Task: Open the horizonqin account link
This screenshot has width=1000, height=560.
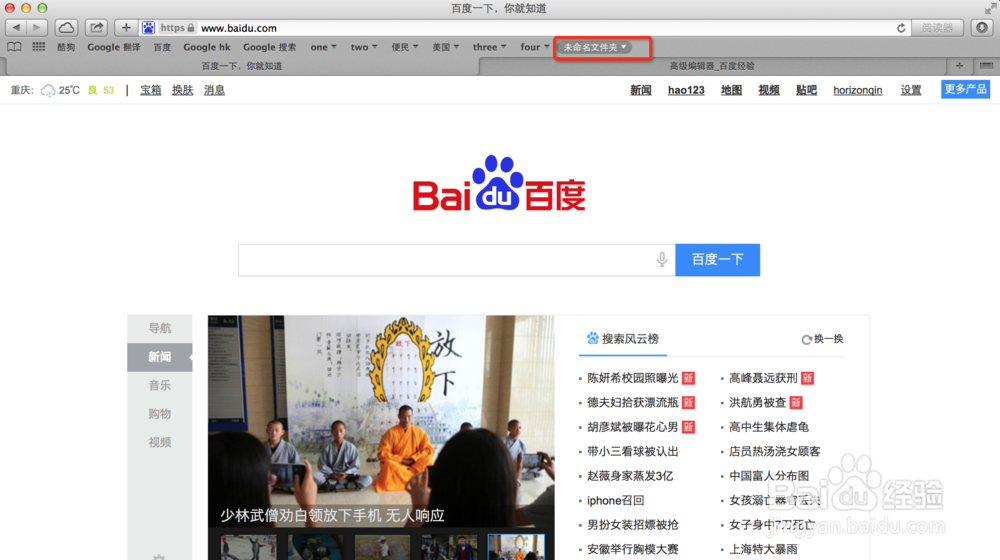Action: pos(858,90)
